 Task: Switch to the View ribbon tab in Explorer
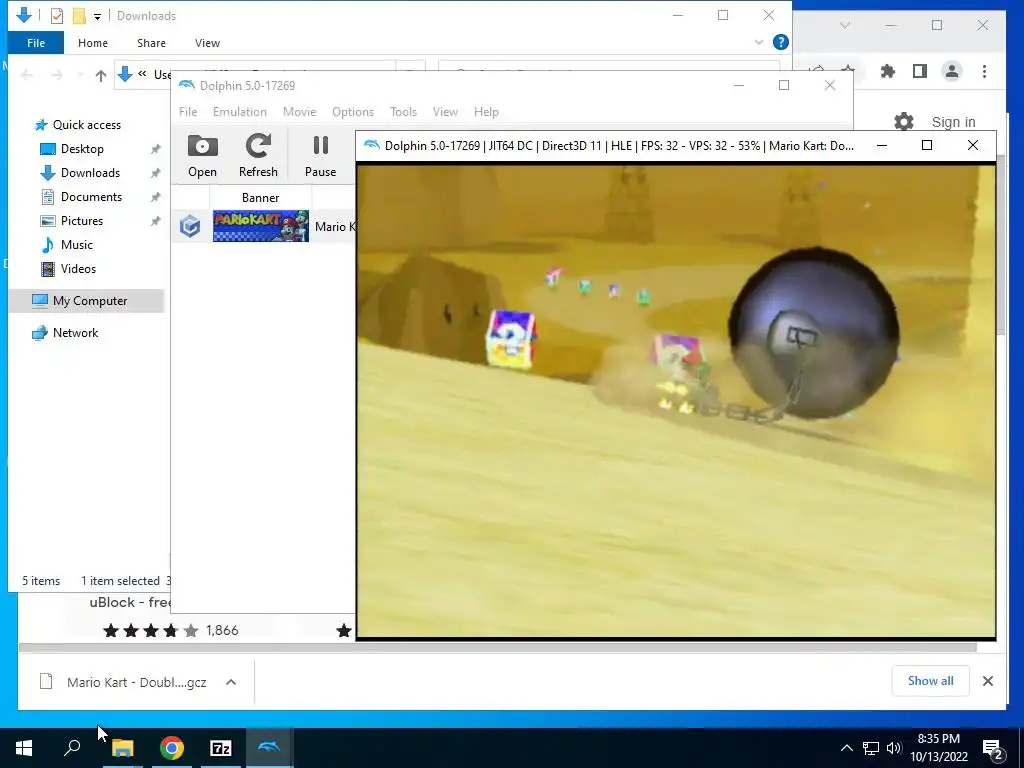[207, 42]
